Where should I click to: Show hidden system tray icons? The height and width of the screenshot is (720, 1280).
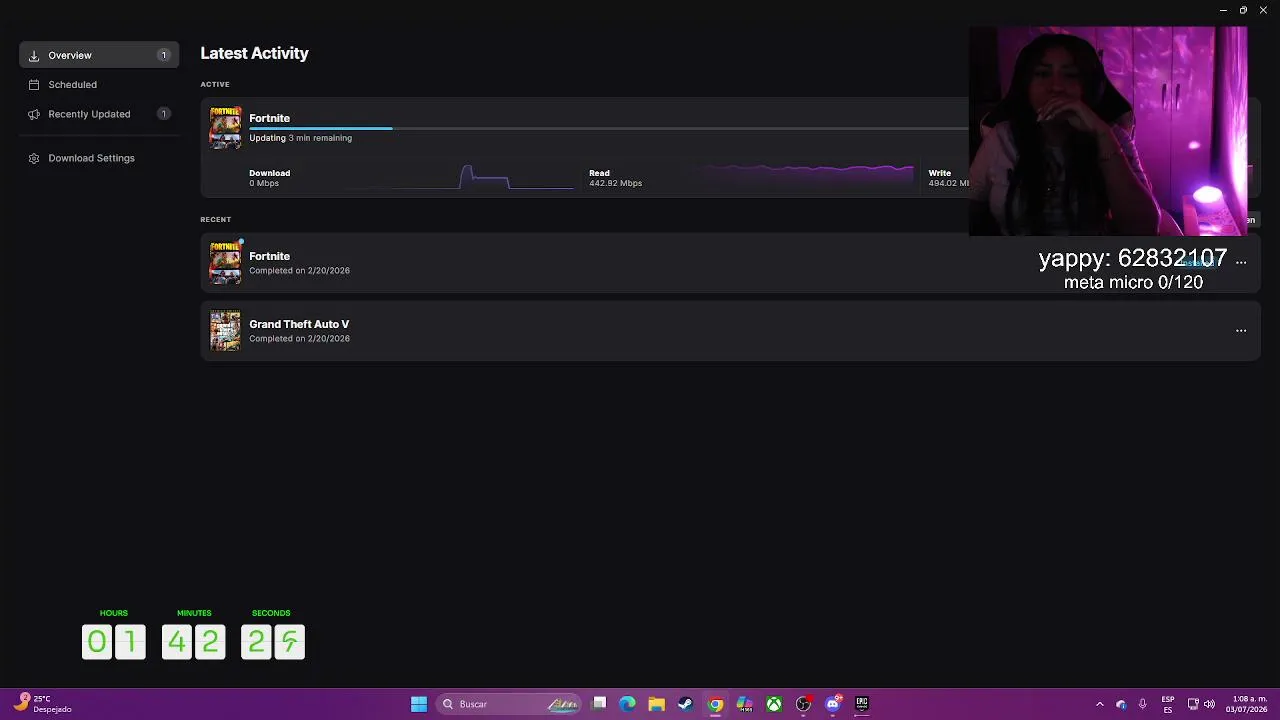(x=1100, y=704)
